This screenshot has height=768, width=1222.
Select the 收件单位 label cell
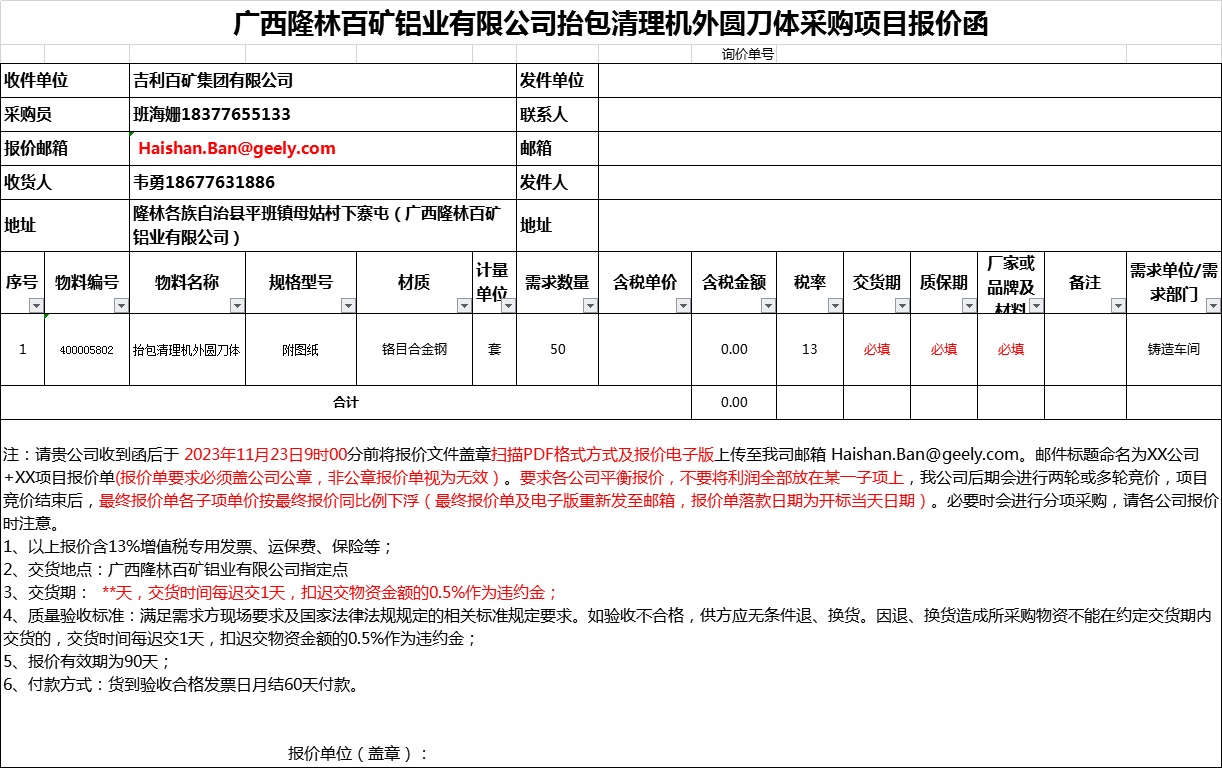coord(65,80)
